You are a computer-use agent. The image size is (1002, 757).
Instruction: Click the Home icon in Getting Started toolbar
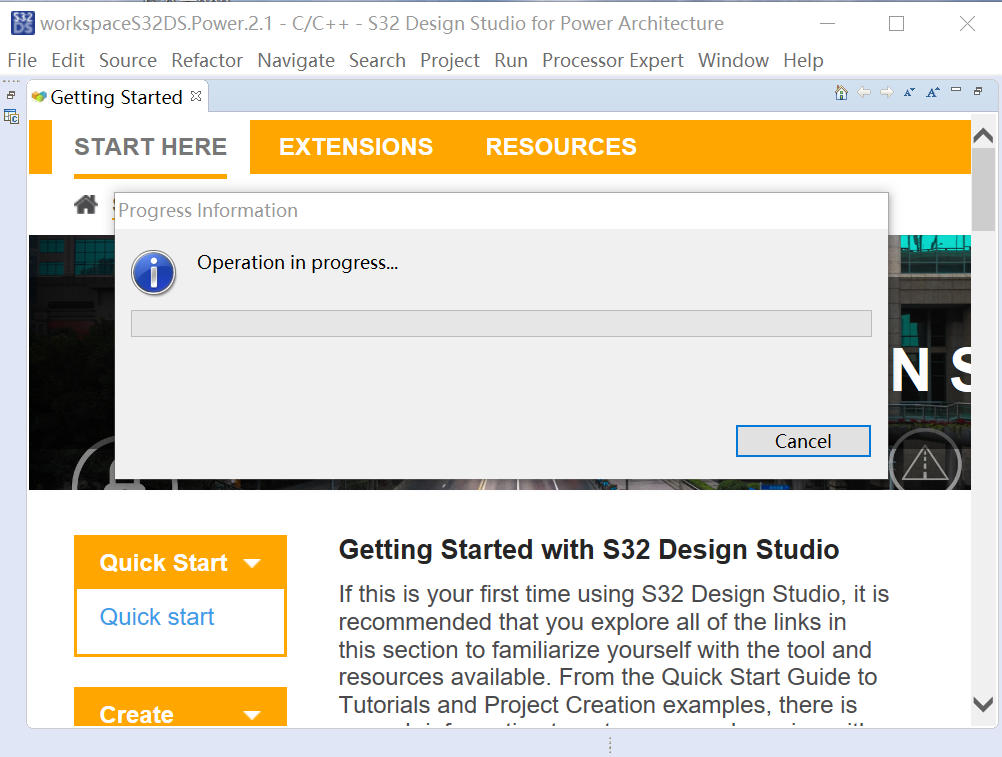(841, 93)
